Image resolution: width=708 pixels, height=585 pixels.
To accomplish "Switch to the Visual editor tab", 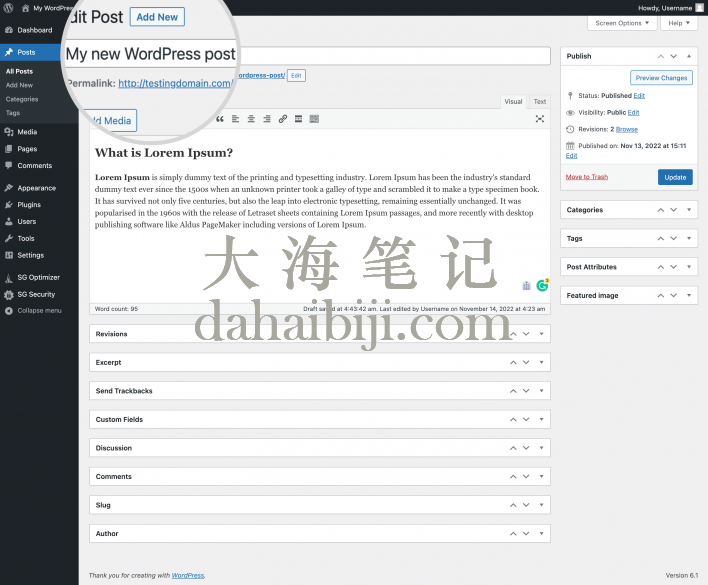I will pos(513,102).
